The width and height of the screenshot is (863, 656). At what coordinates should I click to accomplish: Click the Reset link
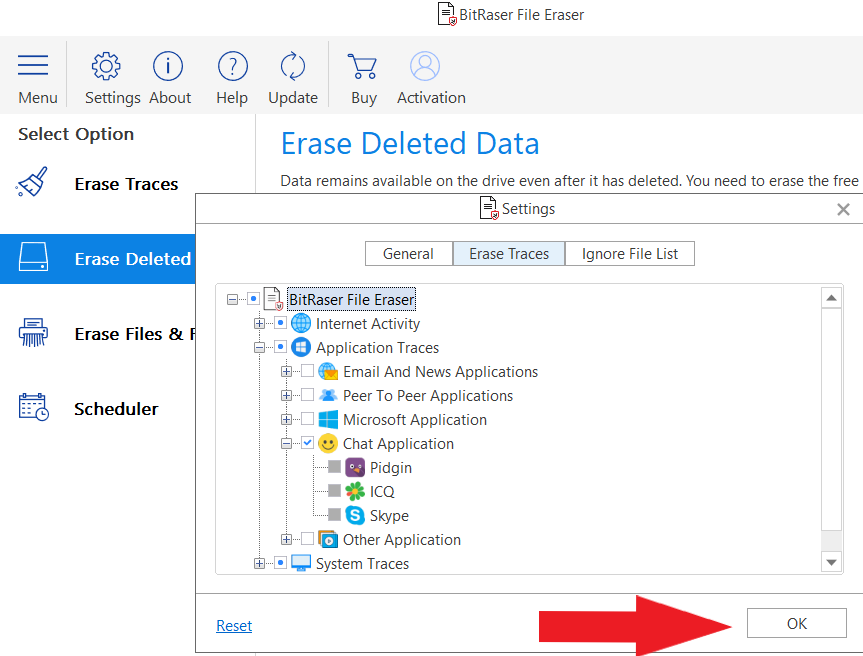coord(234,626)
